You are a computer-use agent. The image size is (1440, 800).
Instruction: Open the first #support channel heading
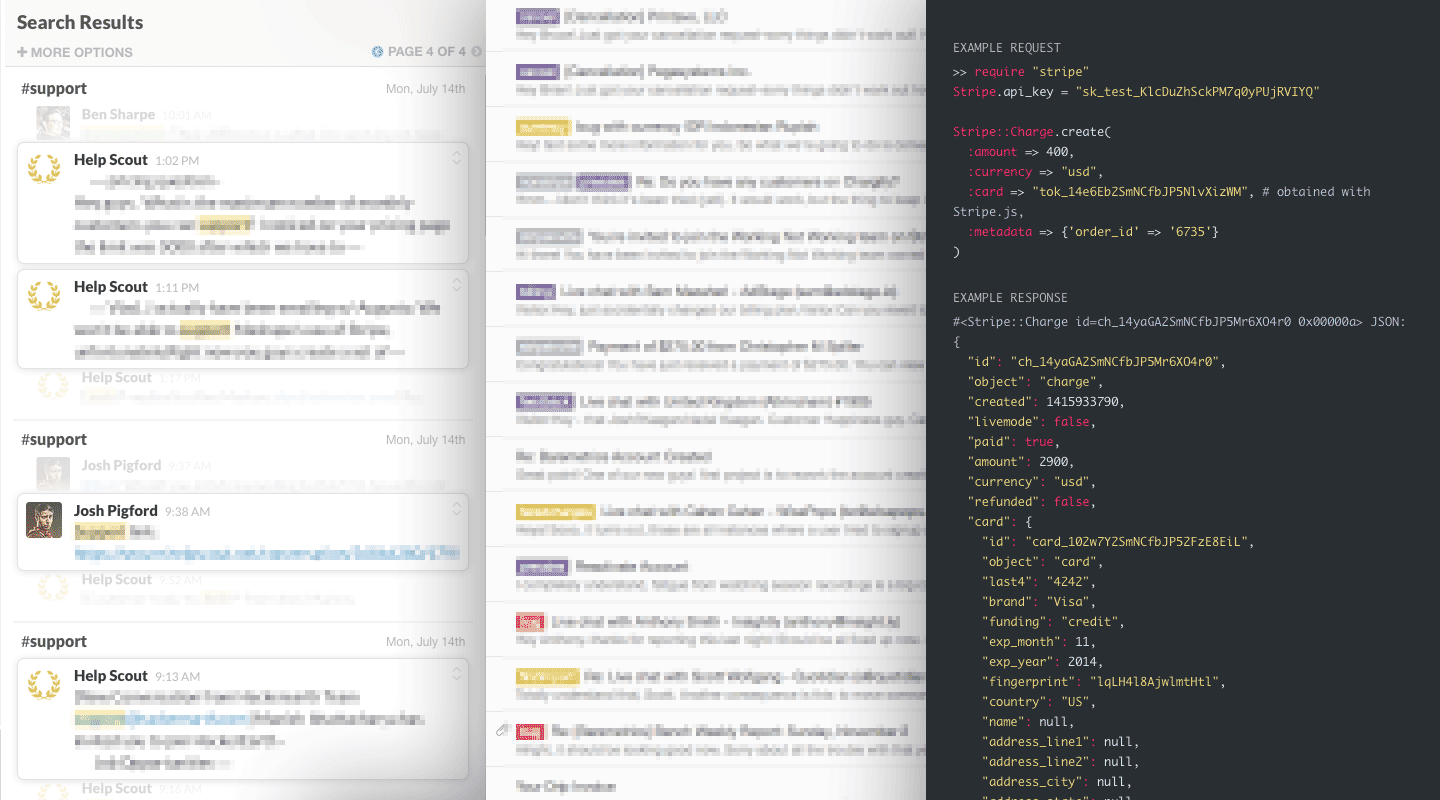point(54,89)
